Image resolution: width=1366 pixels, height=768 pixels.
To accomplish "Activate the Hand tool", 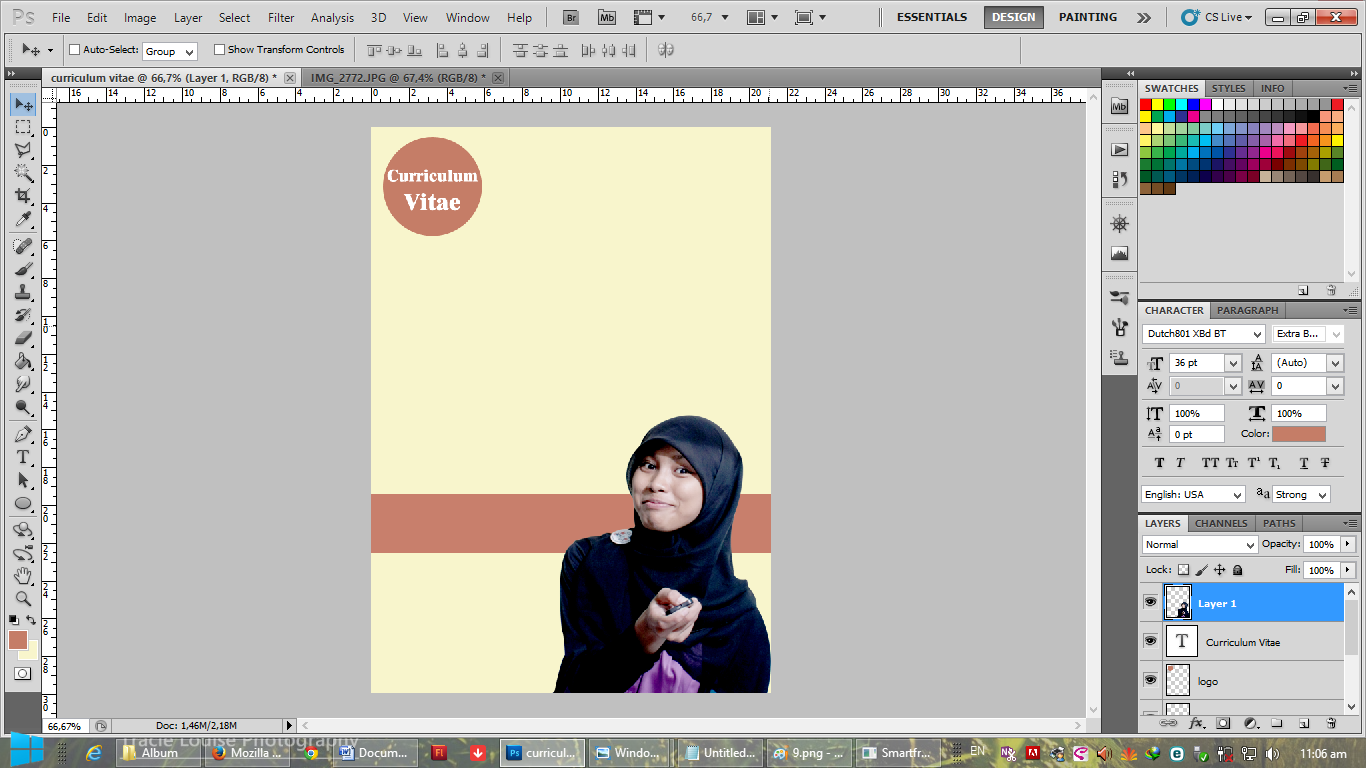I will click(23, 576).
